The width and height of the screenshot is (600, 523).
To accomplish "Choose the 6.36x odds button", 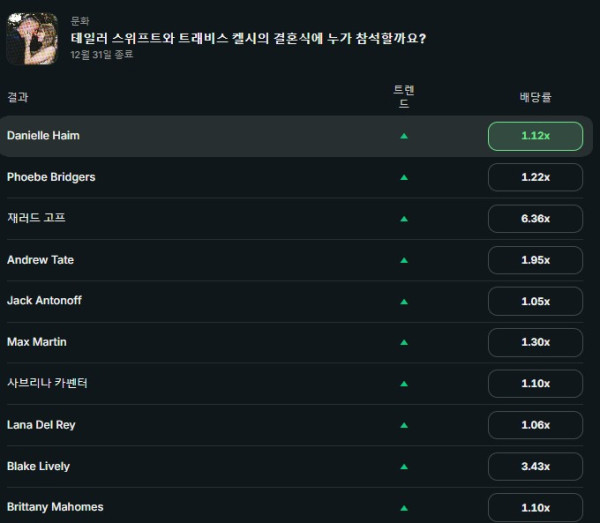I will 535,218.
